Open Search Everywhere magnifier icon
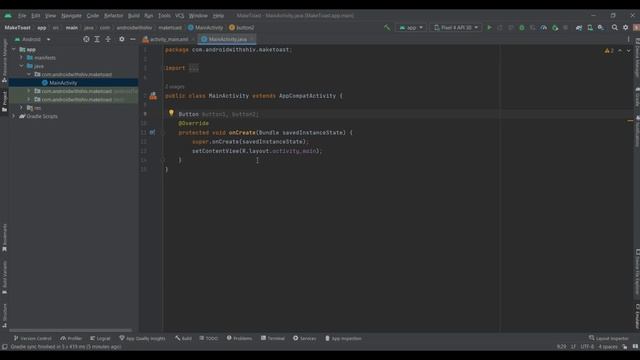The height and width of the screenshot is (360, 640). point(615,28)
